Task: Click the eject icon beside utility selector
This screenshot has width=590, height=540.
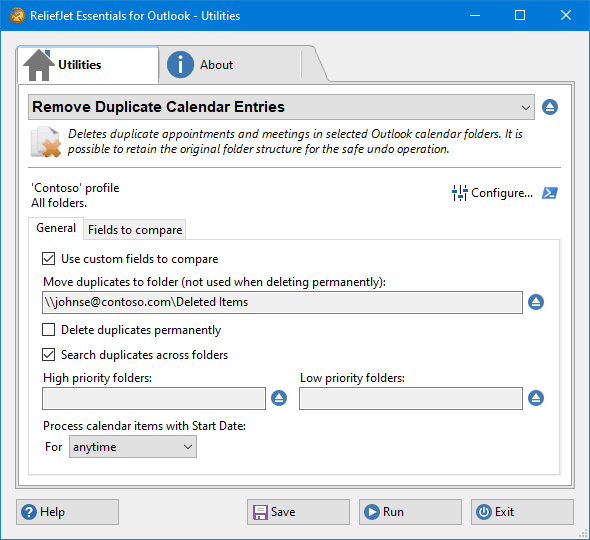Action: (550, 107)
